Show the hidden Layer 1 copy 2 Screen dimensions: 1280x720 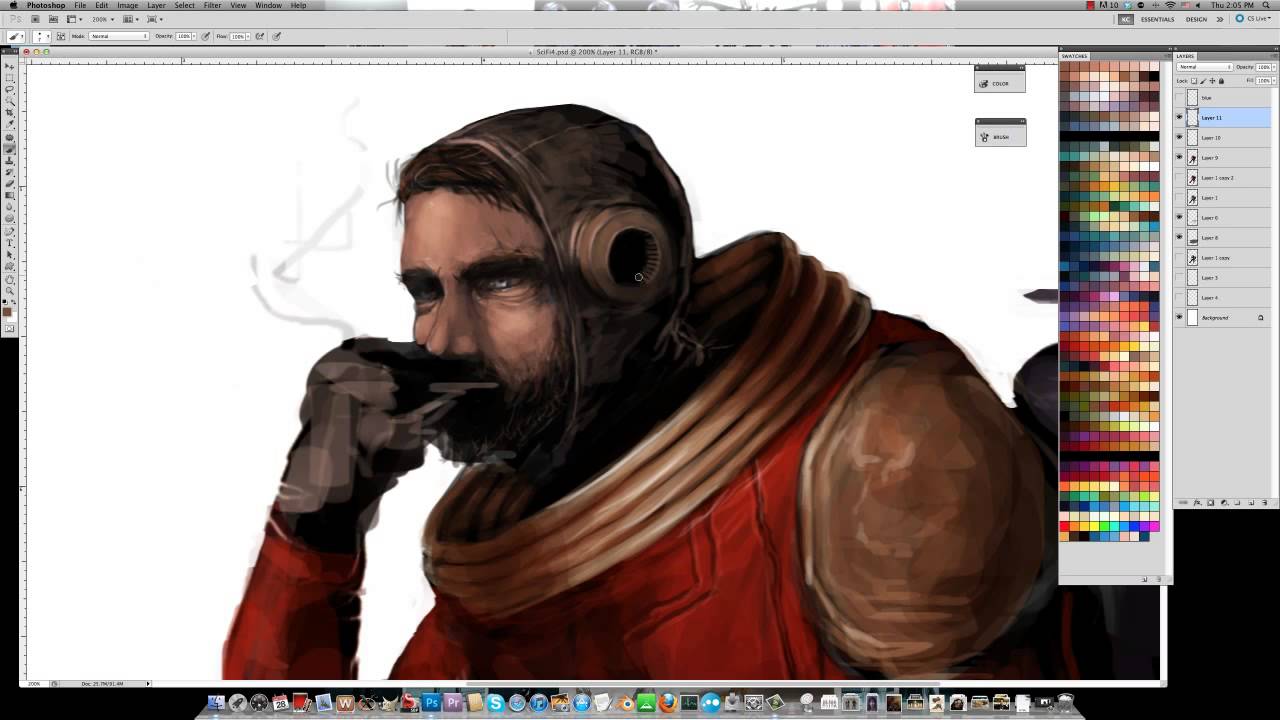(x=1179, y=177)
